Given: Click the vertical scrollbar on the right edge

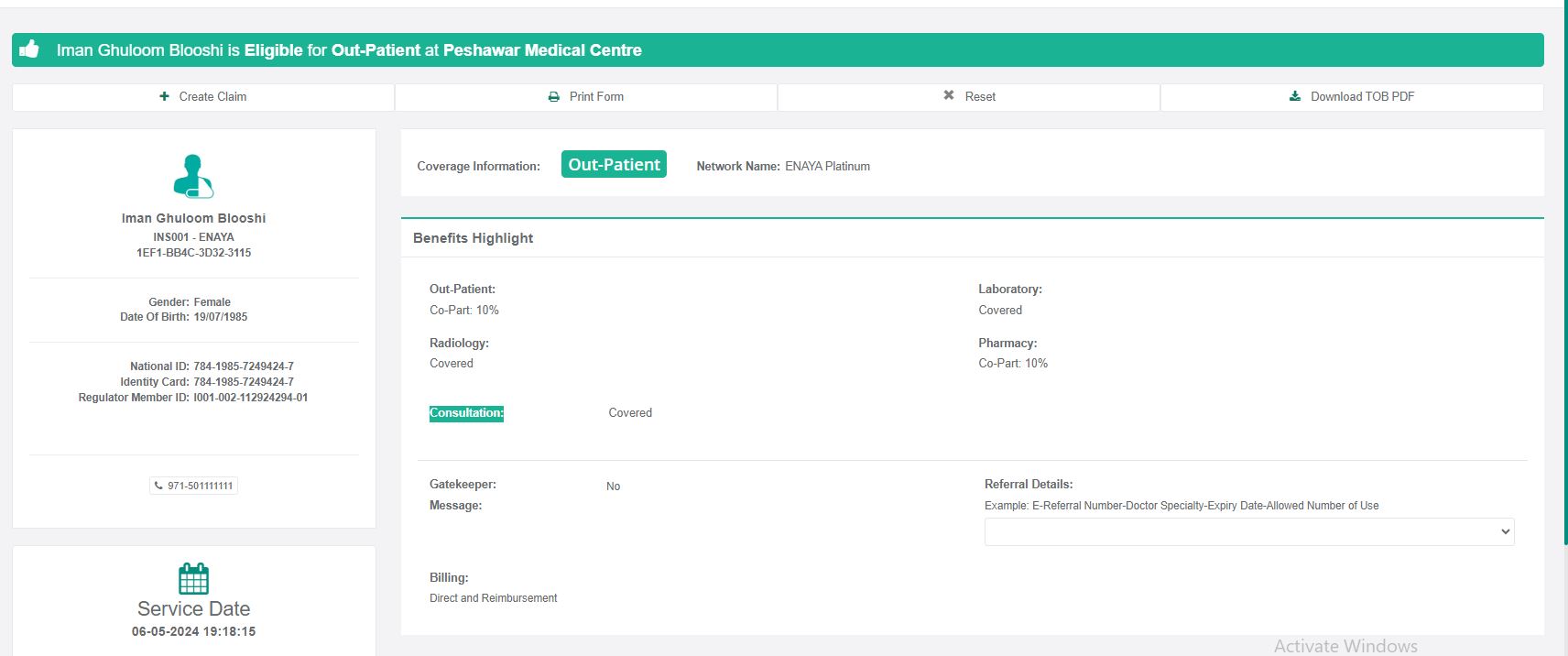Looking at the screenshot, I should [1563, 275].
